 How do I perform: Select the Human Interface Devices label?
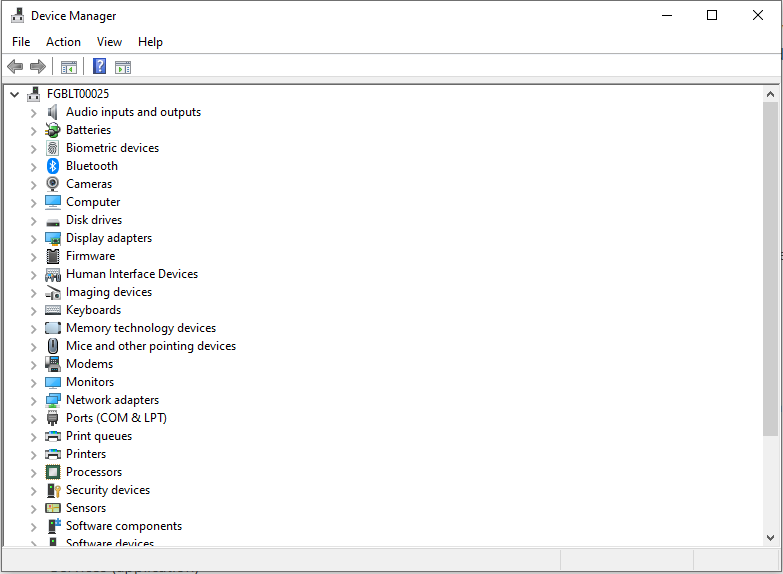132,274
